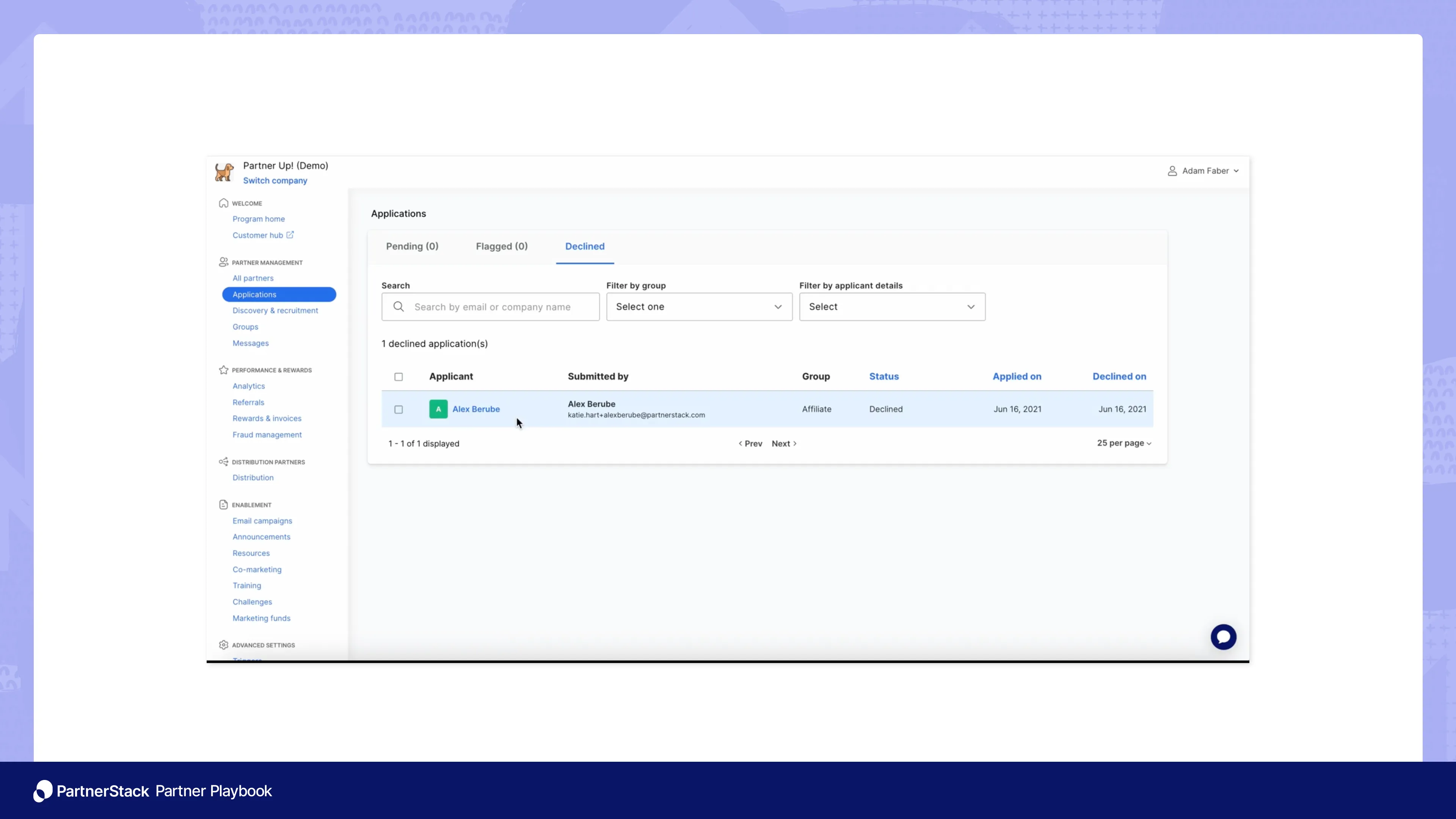Click the Partner Management people icon
The image size is (1456, 819).
click(224, 262)
